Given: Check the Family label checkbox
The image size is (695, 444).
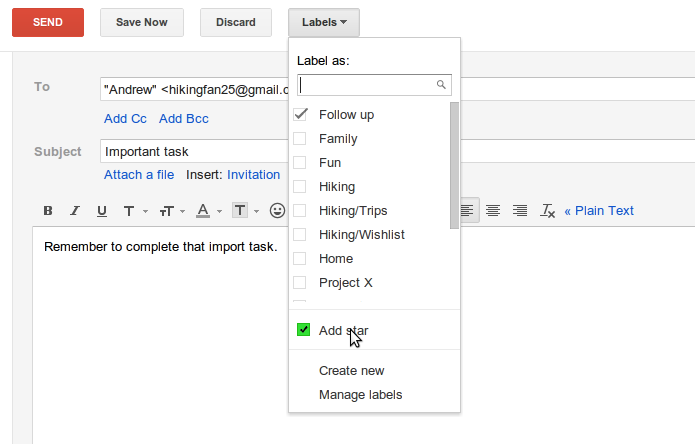Looking at the screenshot, I should click(x=300, y=139).
